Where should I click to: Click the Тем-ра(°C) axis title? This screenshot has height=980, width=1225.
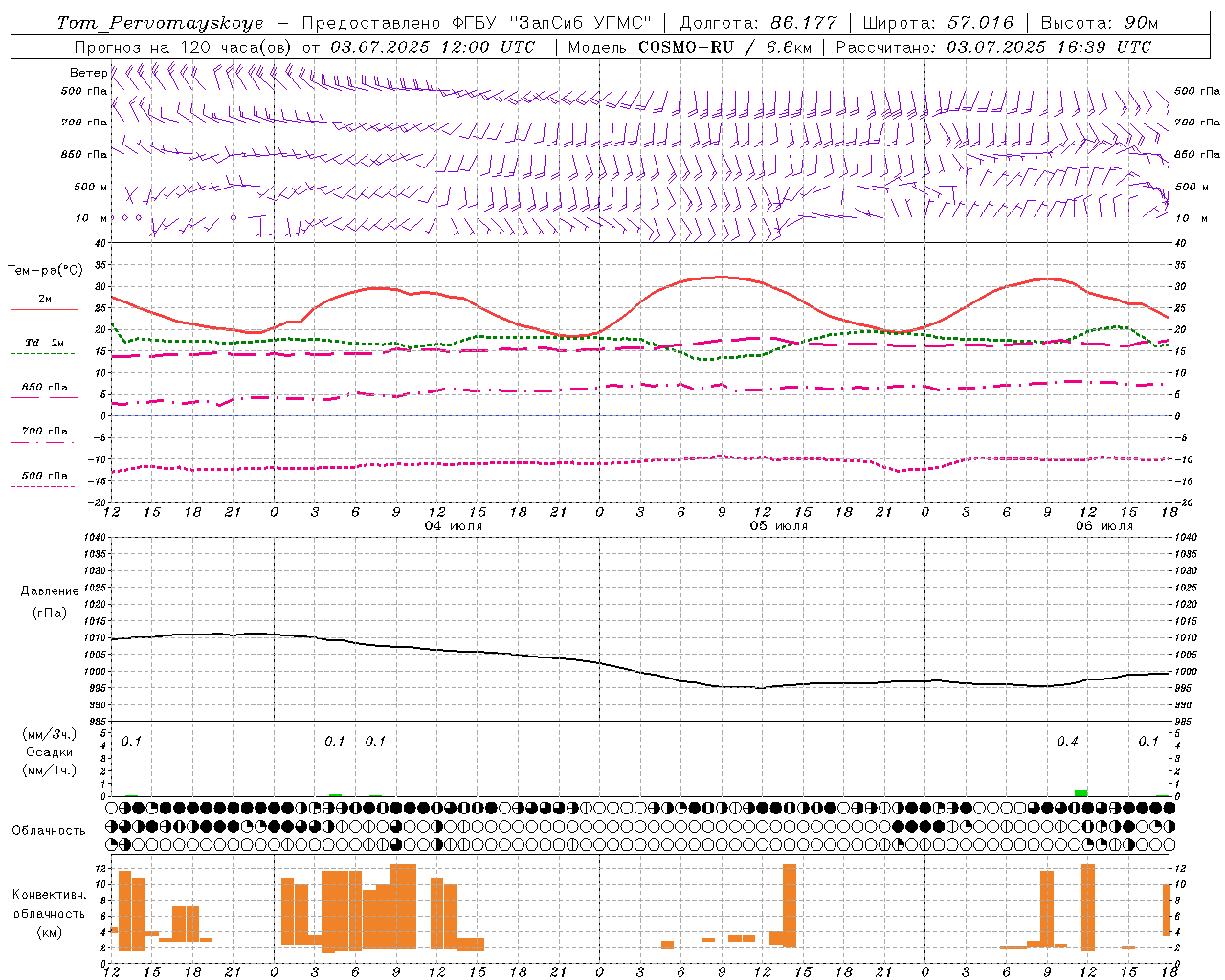[x=45, y=271]
